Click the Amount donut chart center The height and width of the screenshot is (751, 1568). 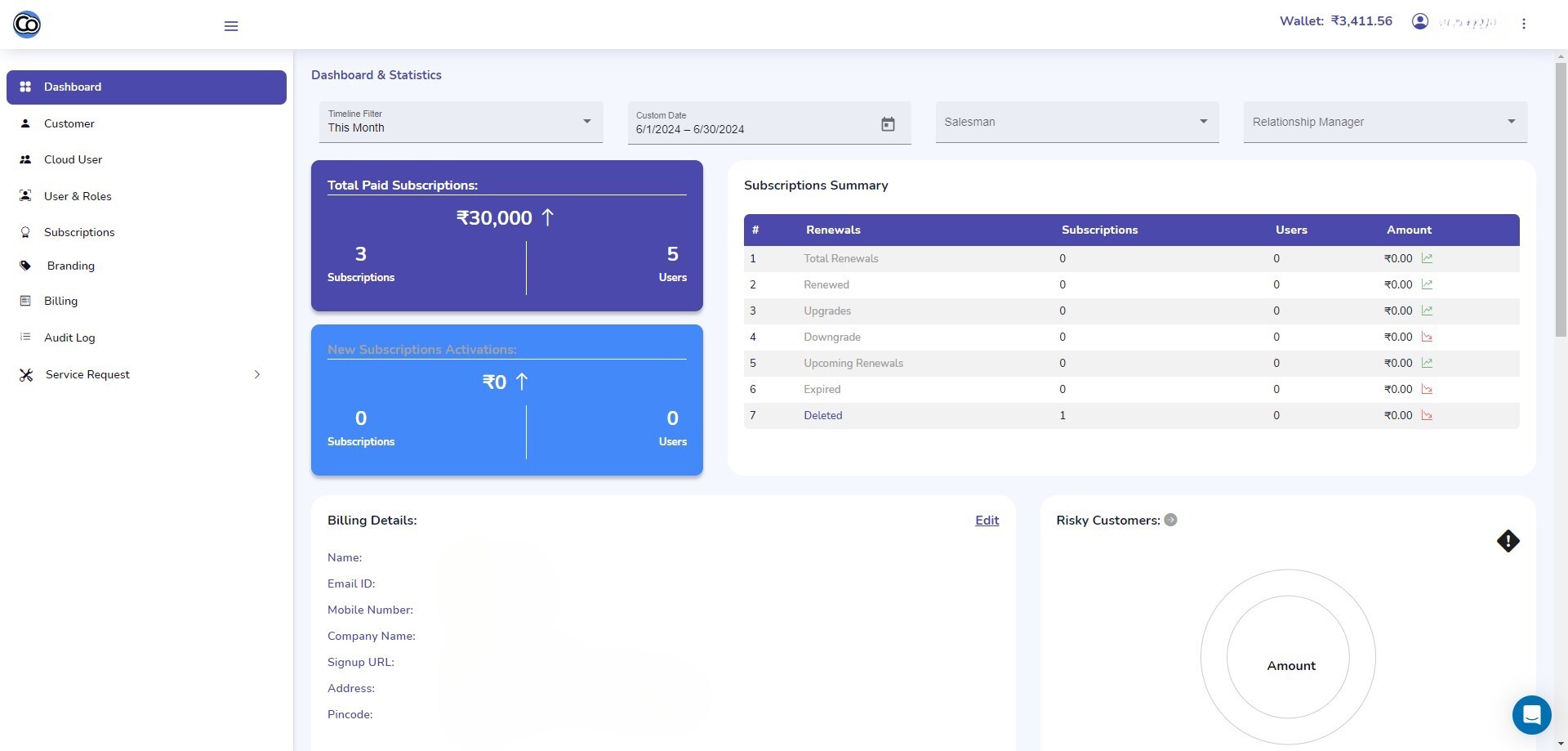[1290, 666]
